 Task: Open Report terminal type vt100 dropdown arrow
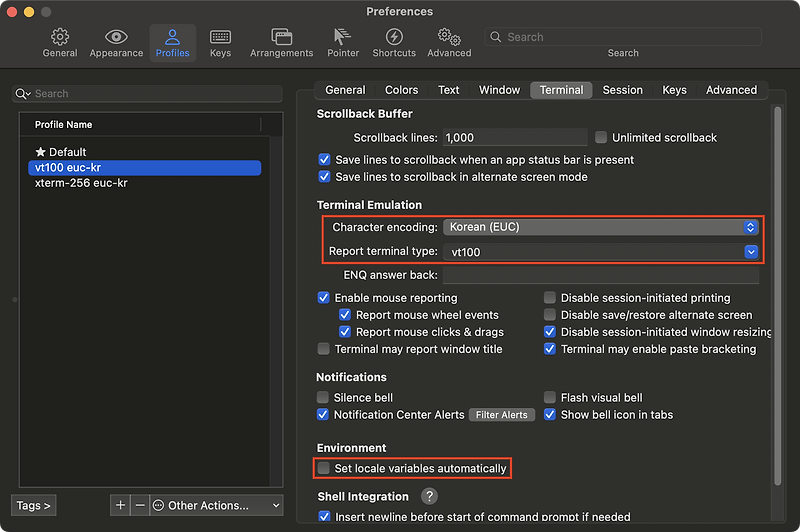751,251
